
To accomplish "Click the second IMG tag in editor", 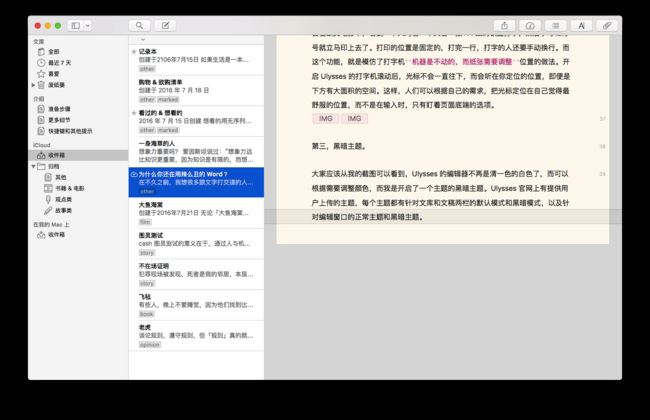I will 354,119.
